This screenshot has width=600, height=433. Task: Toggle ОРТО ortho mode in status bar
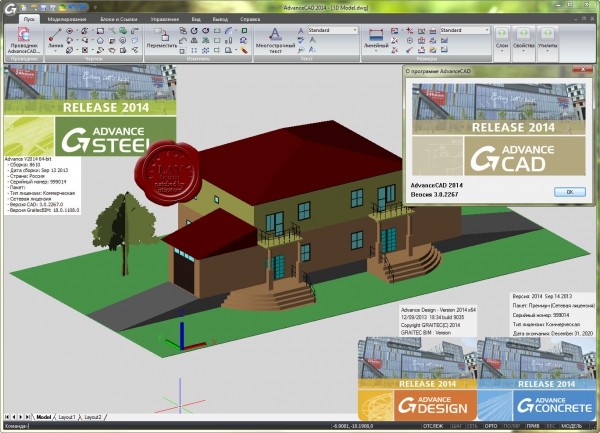tap(491, 426)
